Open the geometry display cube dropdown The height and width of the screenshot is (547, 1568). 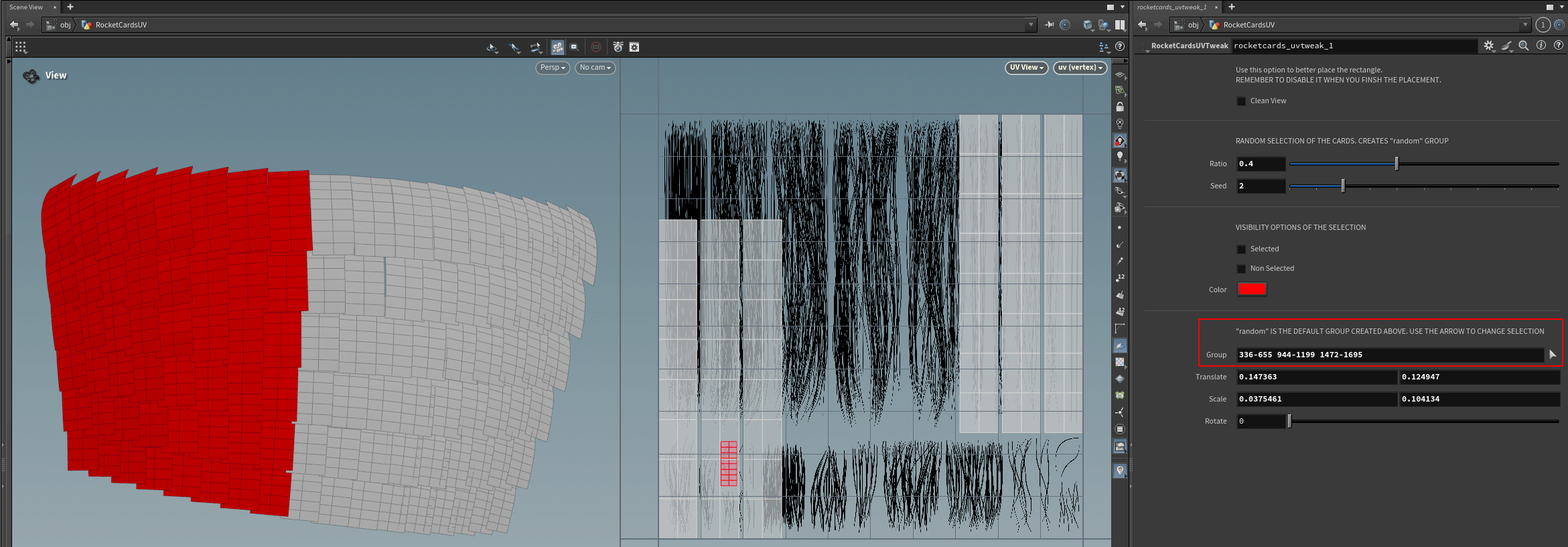tap(1088, 25)
